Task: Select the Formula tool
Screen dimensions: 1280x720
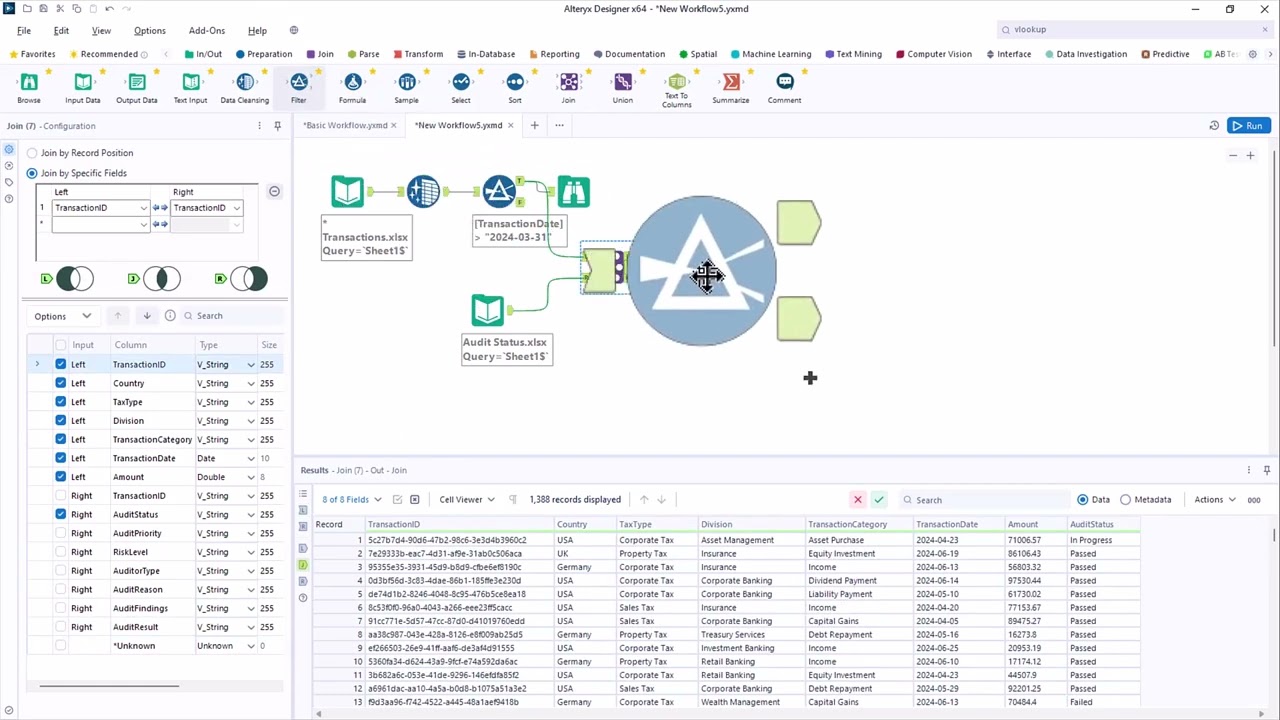Action: [x=352, y=88]
